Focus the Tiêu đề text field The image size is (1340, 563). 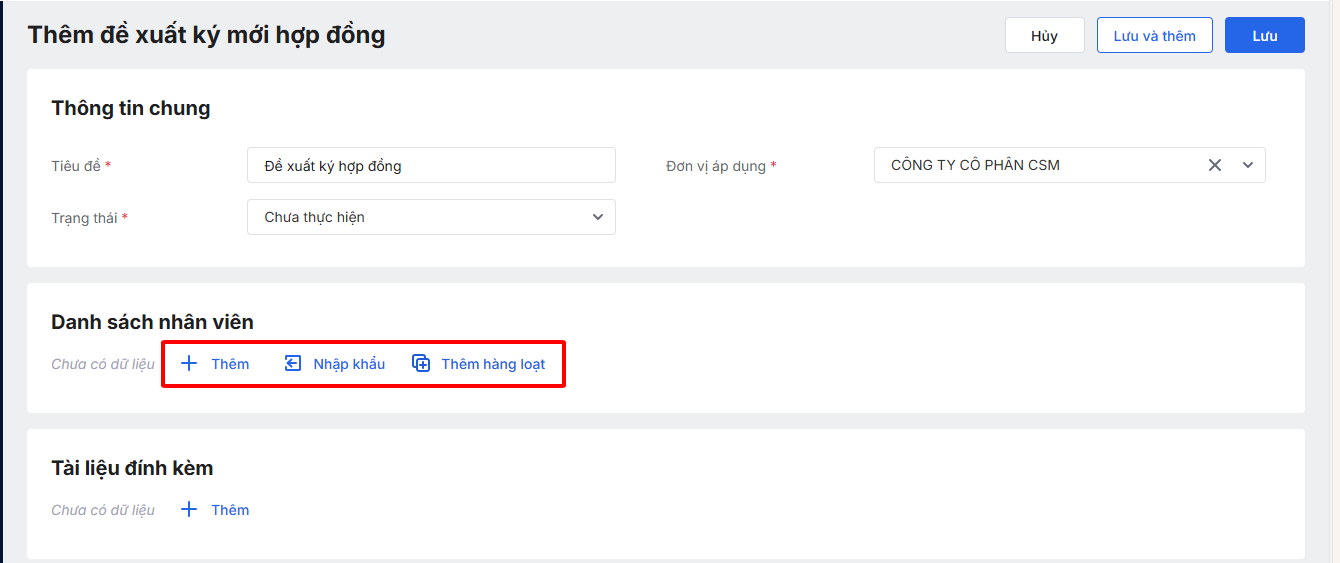click(431, 165)
